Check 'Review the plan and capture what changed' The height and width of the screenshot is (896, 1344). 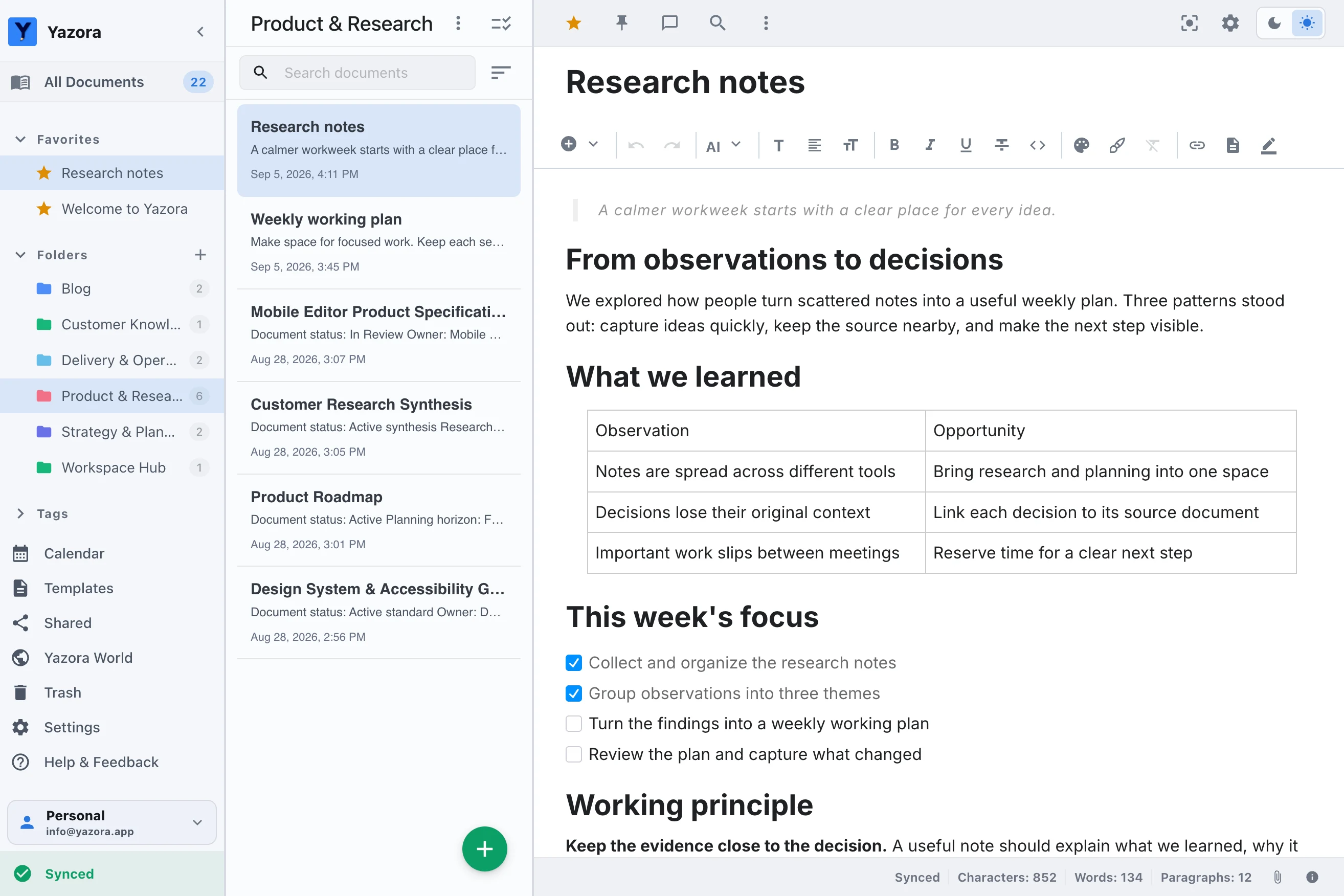point(574,754)
